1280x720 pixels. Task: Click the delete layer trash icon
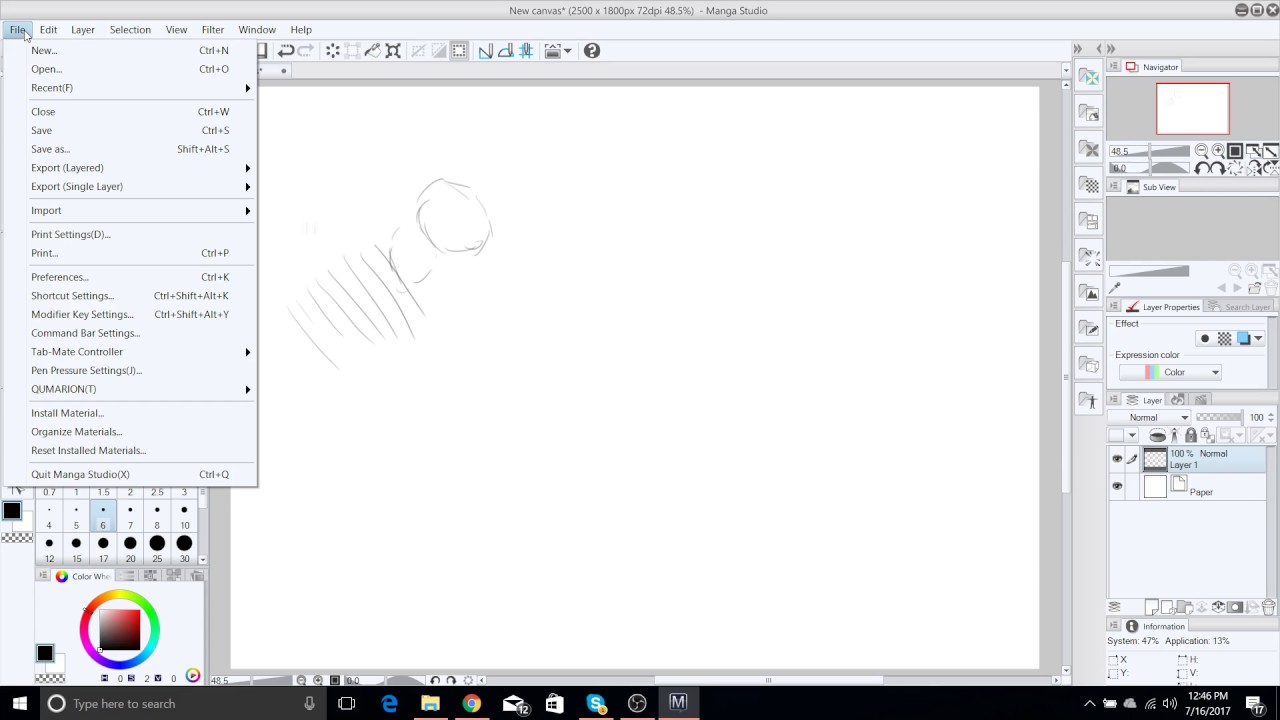(x=1268, y=607)
